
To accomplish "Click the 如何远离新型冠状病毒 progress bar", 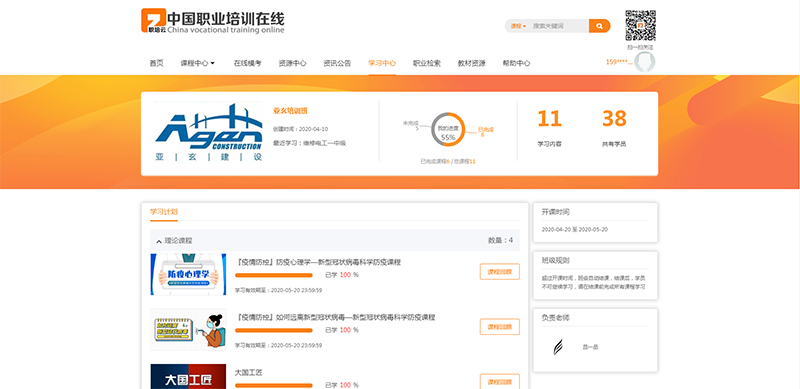I will (273, 330).
